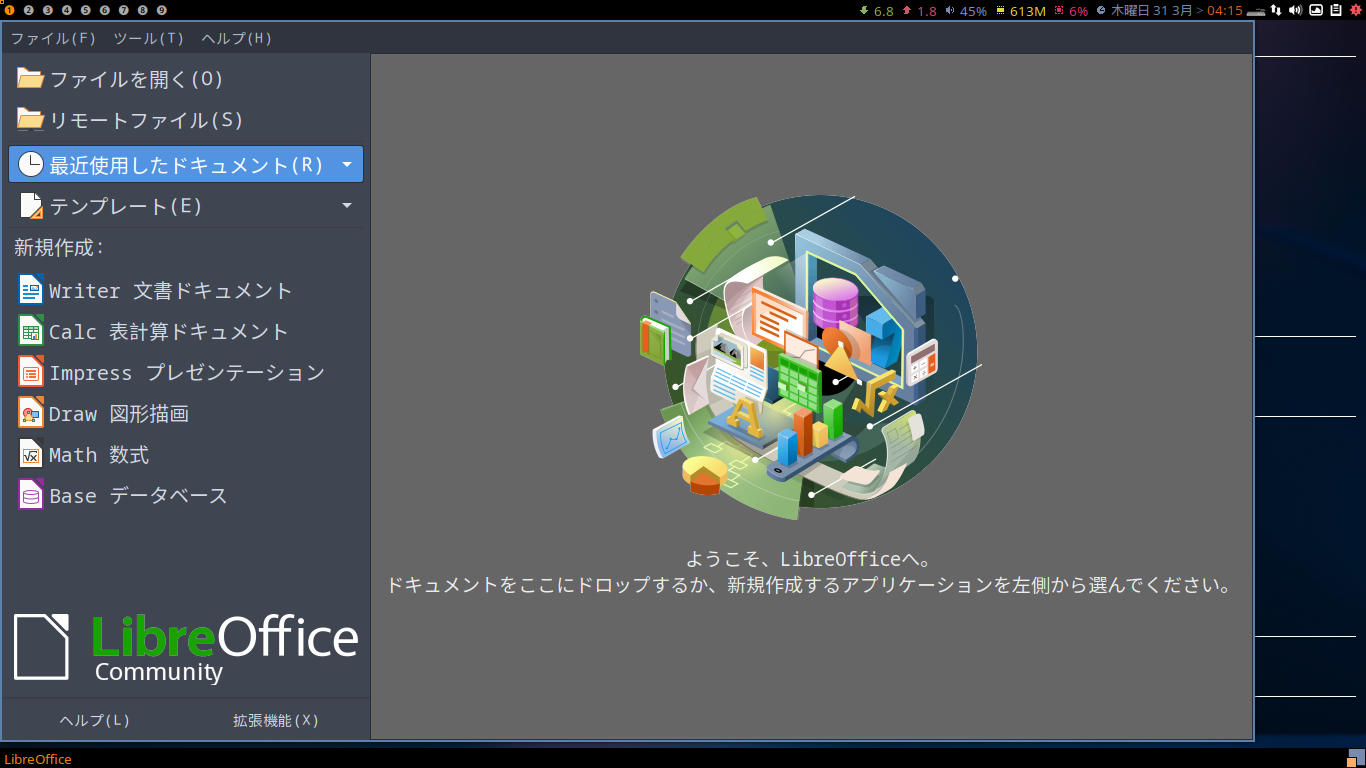Click the 6% CPU indicator

(x=1071, y=11)
